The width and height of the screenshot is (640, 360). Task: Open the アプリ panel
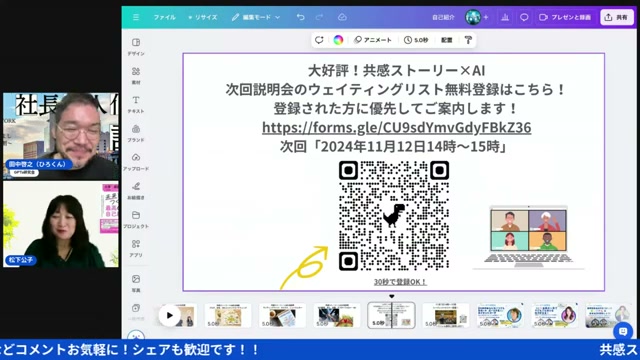[136, 248]
